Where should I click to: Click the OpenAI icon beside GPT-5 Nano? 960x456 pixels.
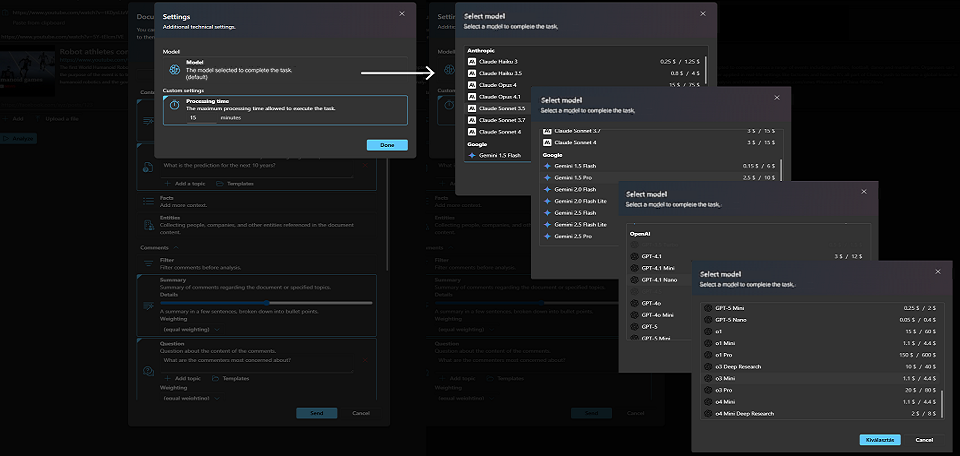coord(708,320)
